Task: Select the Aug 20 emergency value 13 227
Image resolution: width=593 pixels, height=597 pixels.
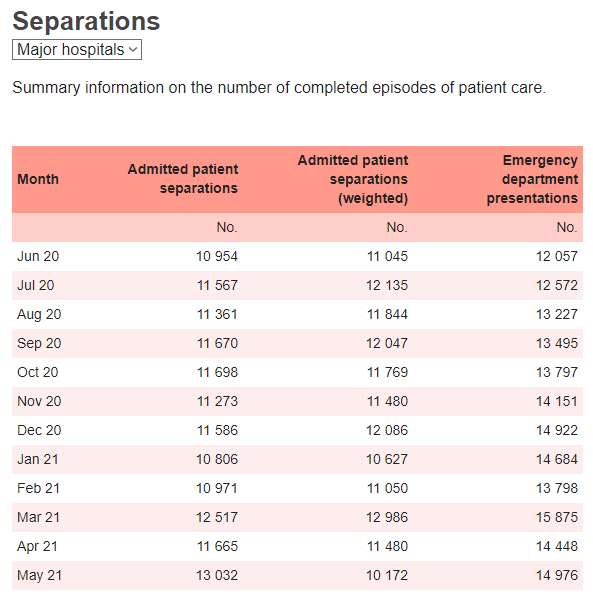Action: (x=557, y=314)
